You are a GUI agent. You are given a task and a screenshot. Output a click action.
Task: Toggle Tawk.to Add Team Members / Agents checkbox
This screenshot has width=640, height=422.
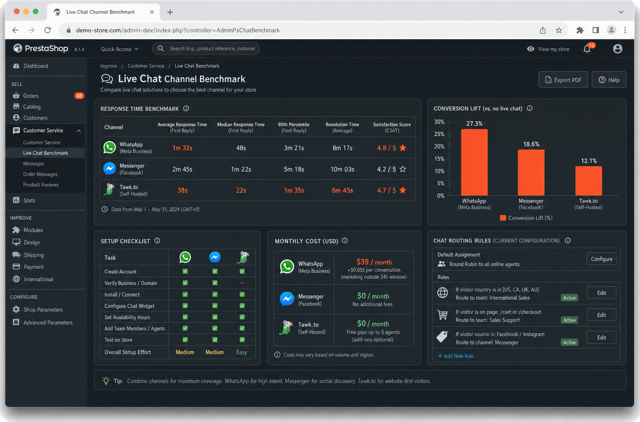(x=242, y=329)
